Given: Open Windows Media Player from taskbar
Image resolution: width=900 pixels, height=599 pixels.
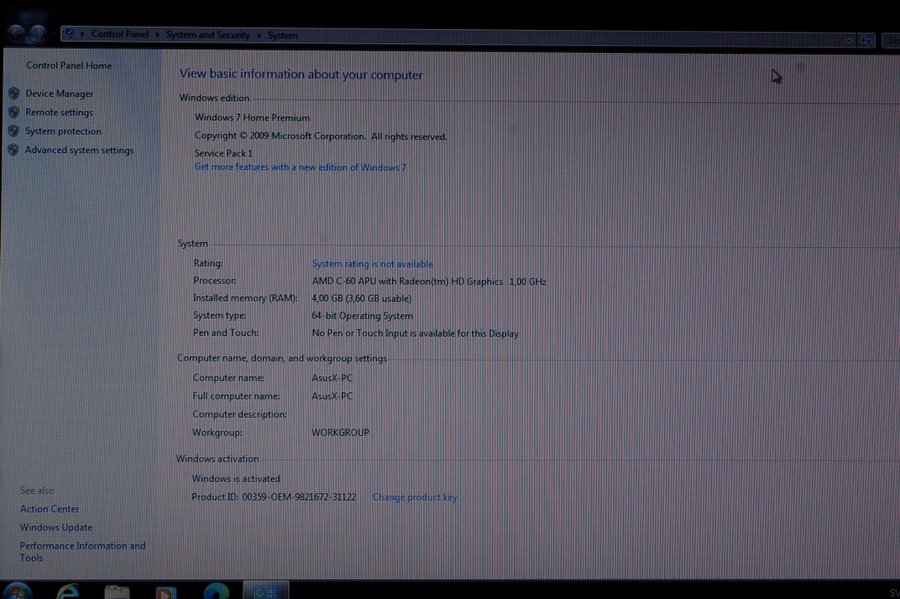Looking at the screenshot, I should click(x=166, y=590).
